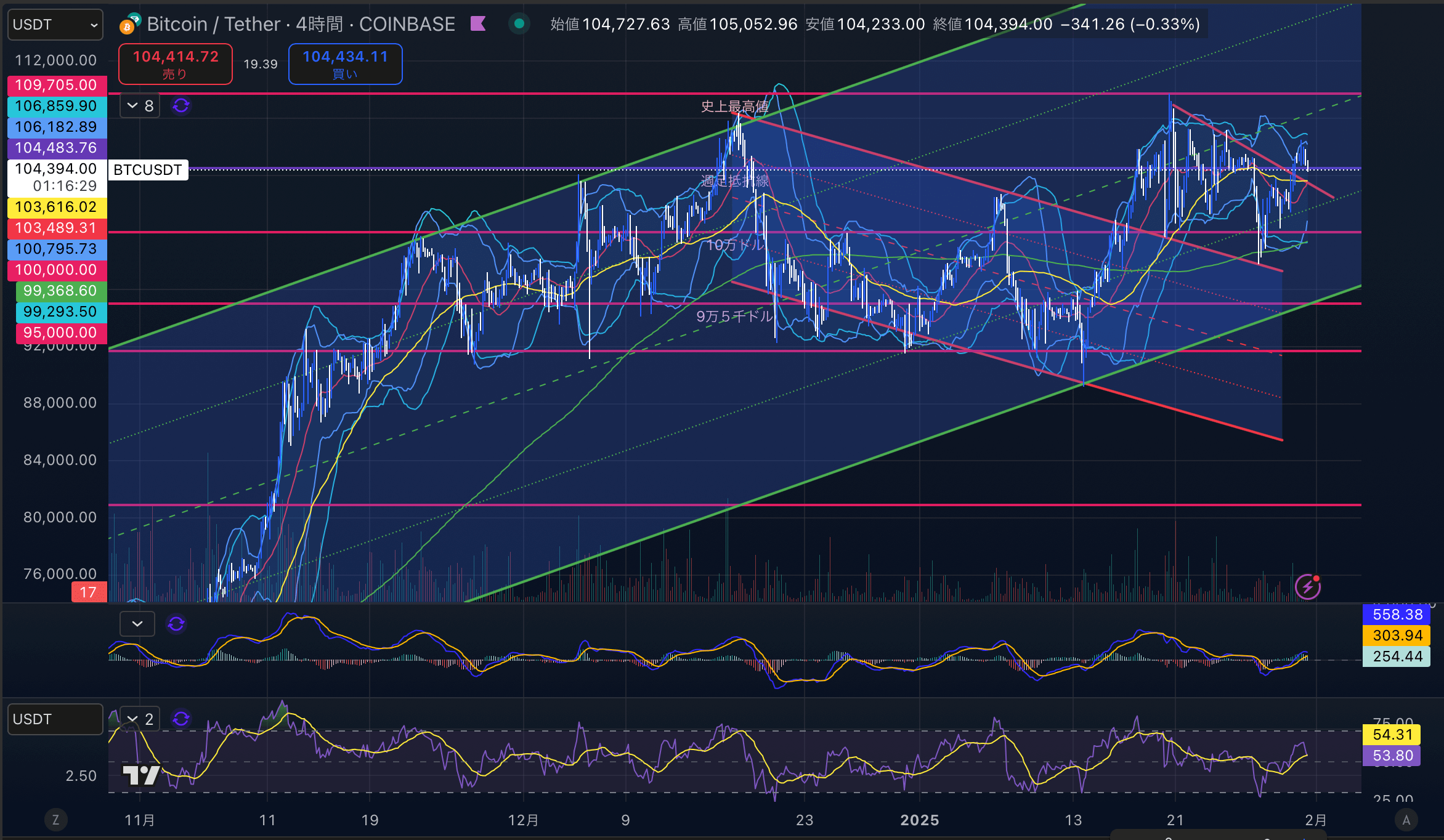Expand the MACD pane legend chevron

pyautogui.click(x=137, y=624)
